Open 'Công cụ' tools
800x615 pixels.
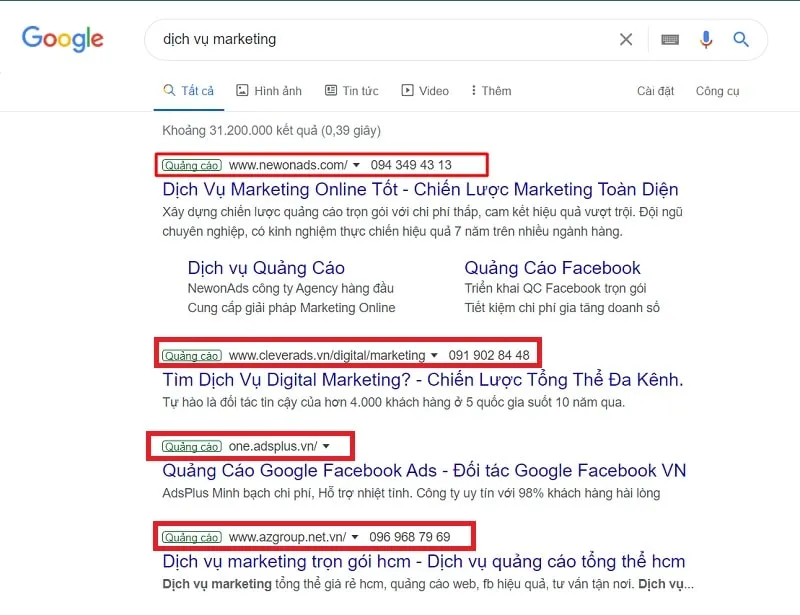tap(717, 91)
